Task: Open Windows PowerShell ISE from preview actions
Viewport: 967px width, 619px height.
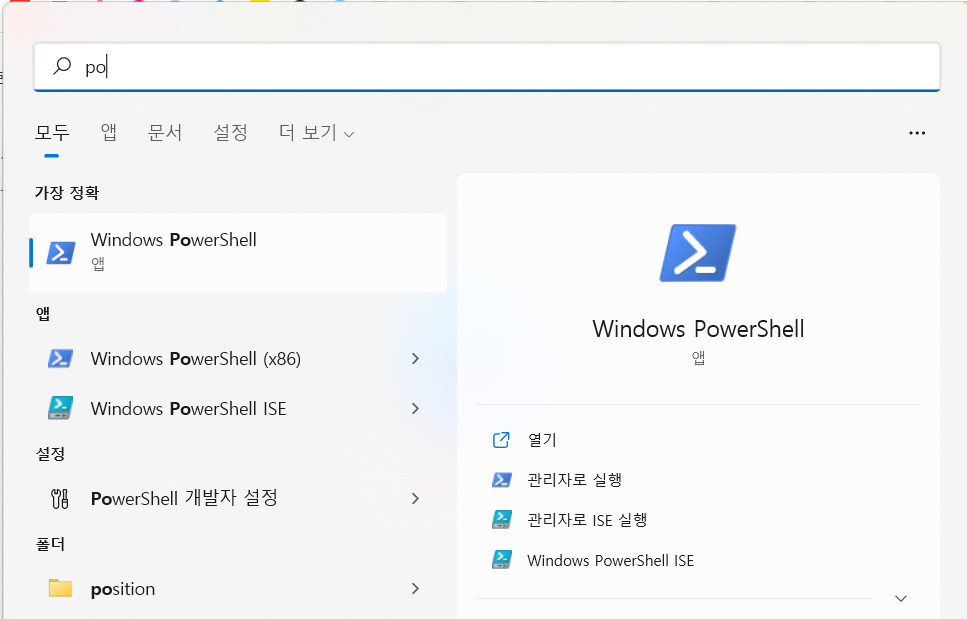Action: (611, 560)
